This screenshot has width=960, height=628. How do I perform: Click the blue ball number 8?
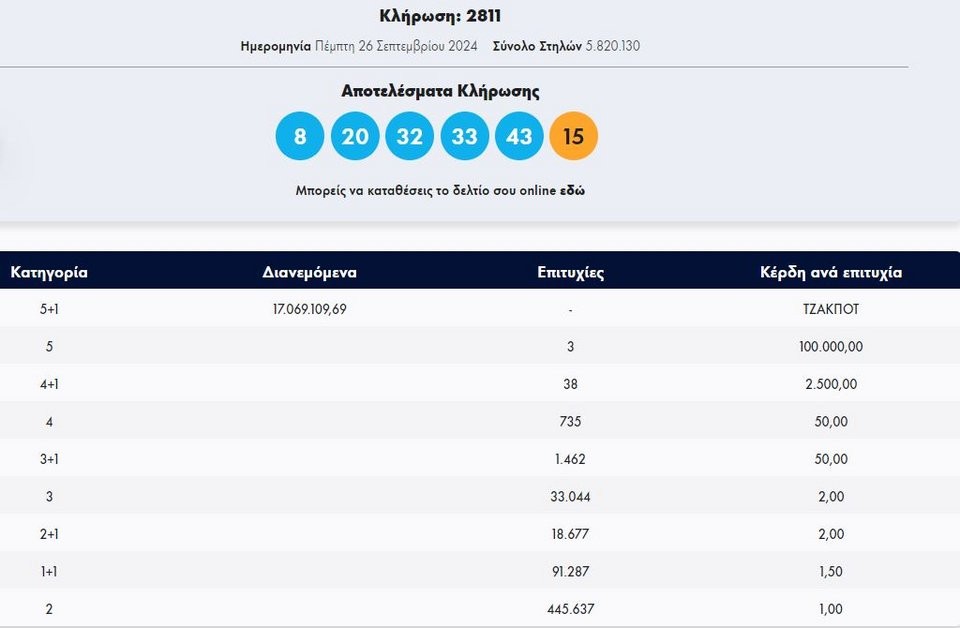click(x=300, y=136)
